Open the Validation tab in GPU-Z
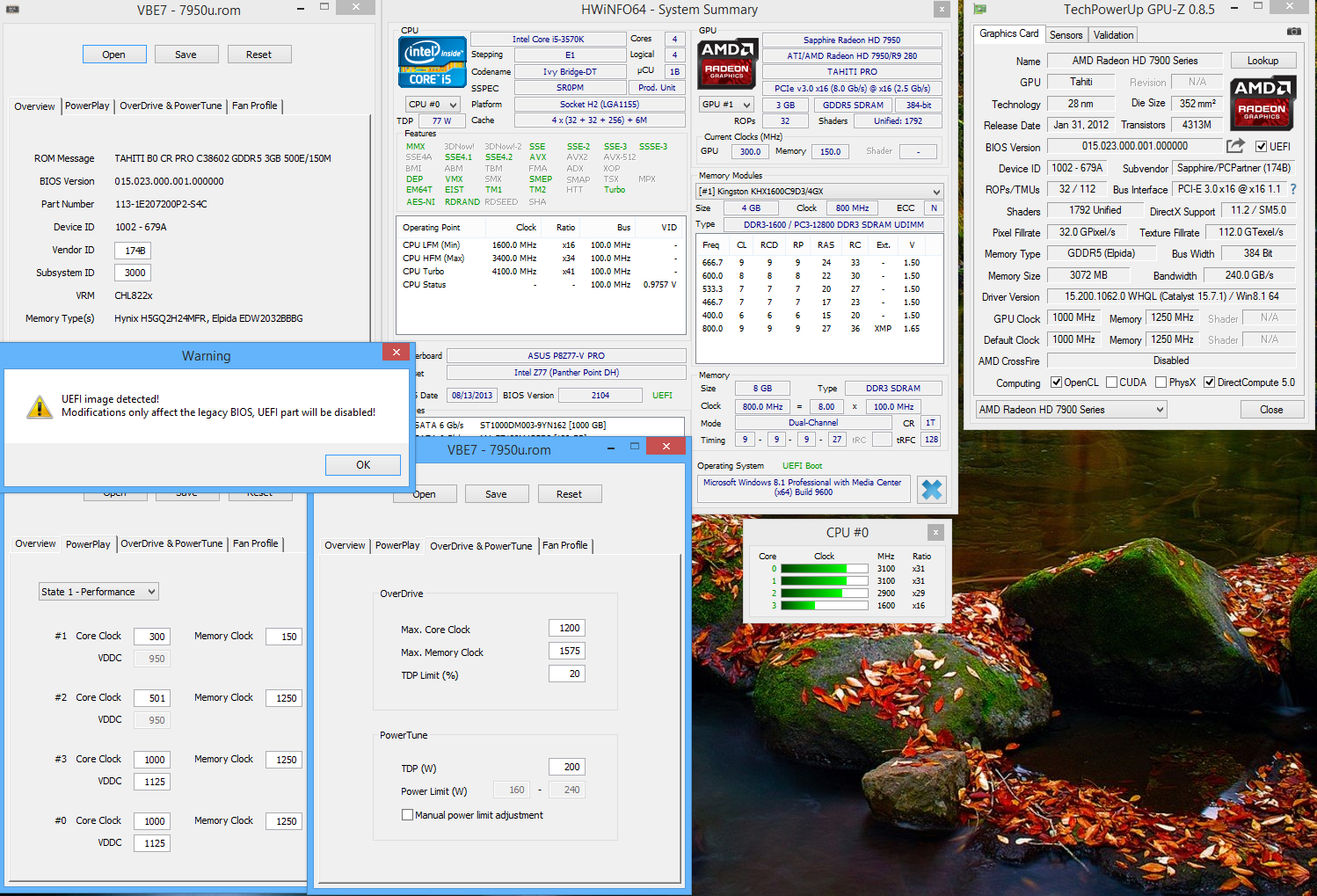This screenshot has width=1317, height=896. pyautogui.click(x=1113, y=35)
